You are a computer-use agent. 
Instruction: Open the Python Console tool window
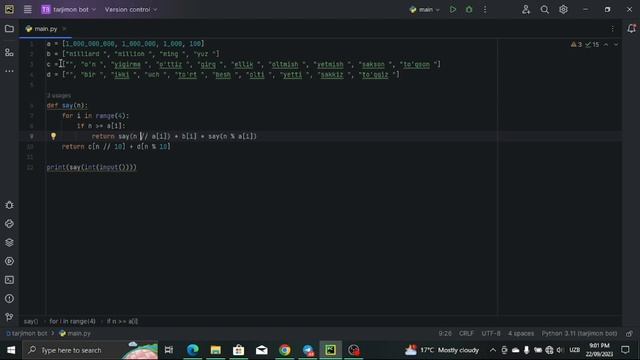9,224
